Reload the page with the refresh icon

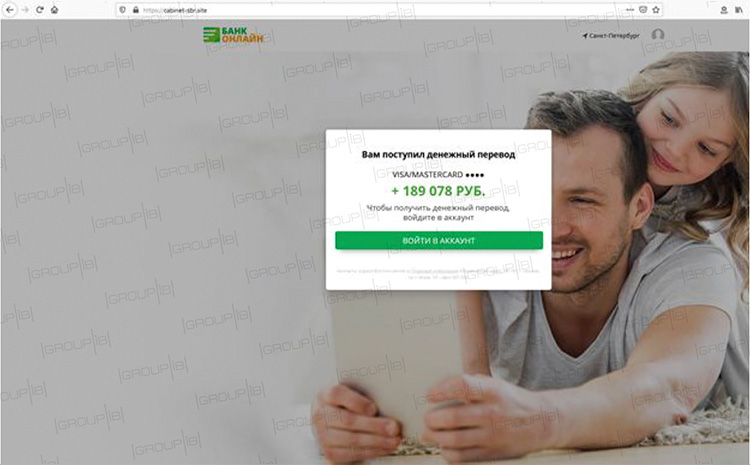click(x=40, y=10)
